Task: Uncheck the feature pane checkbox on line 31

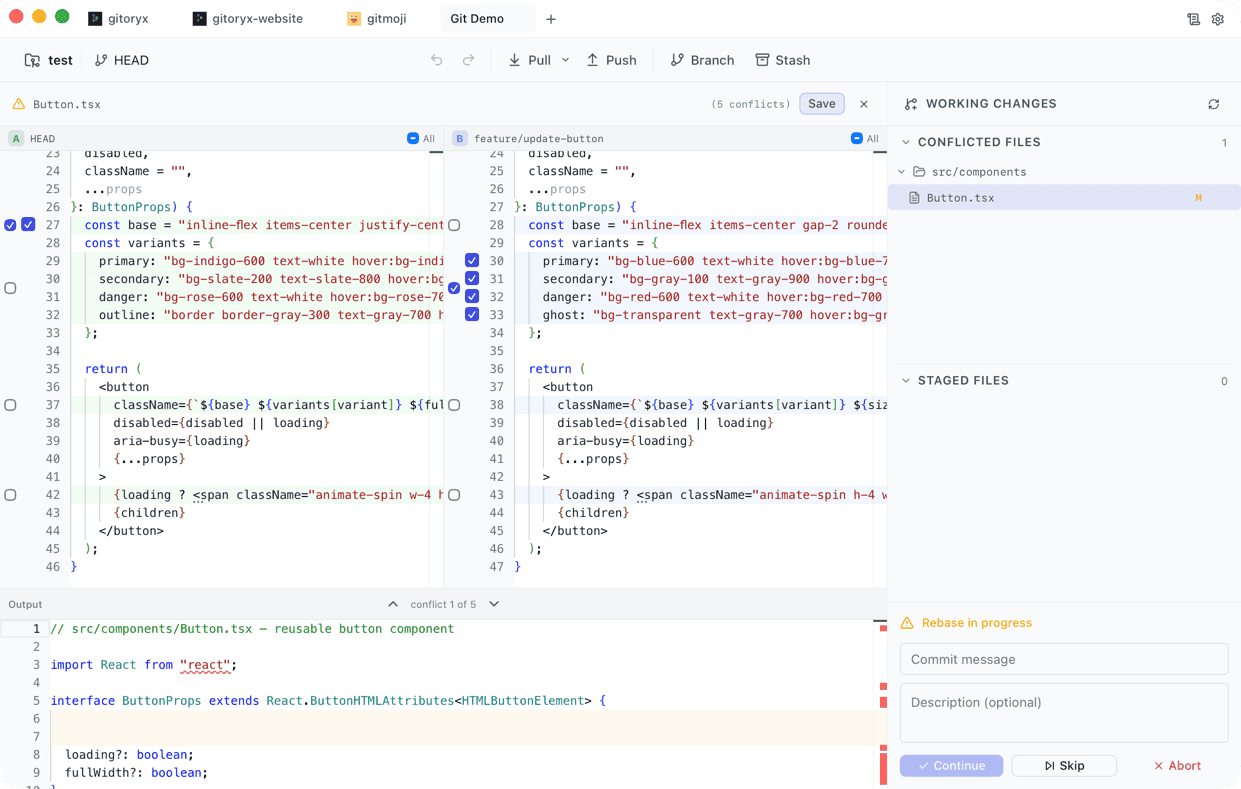Action: 472,279
